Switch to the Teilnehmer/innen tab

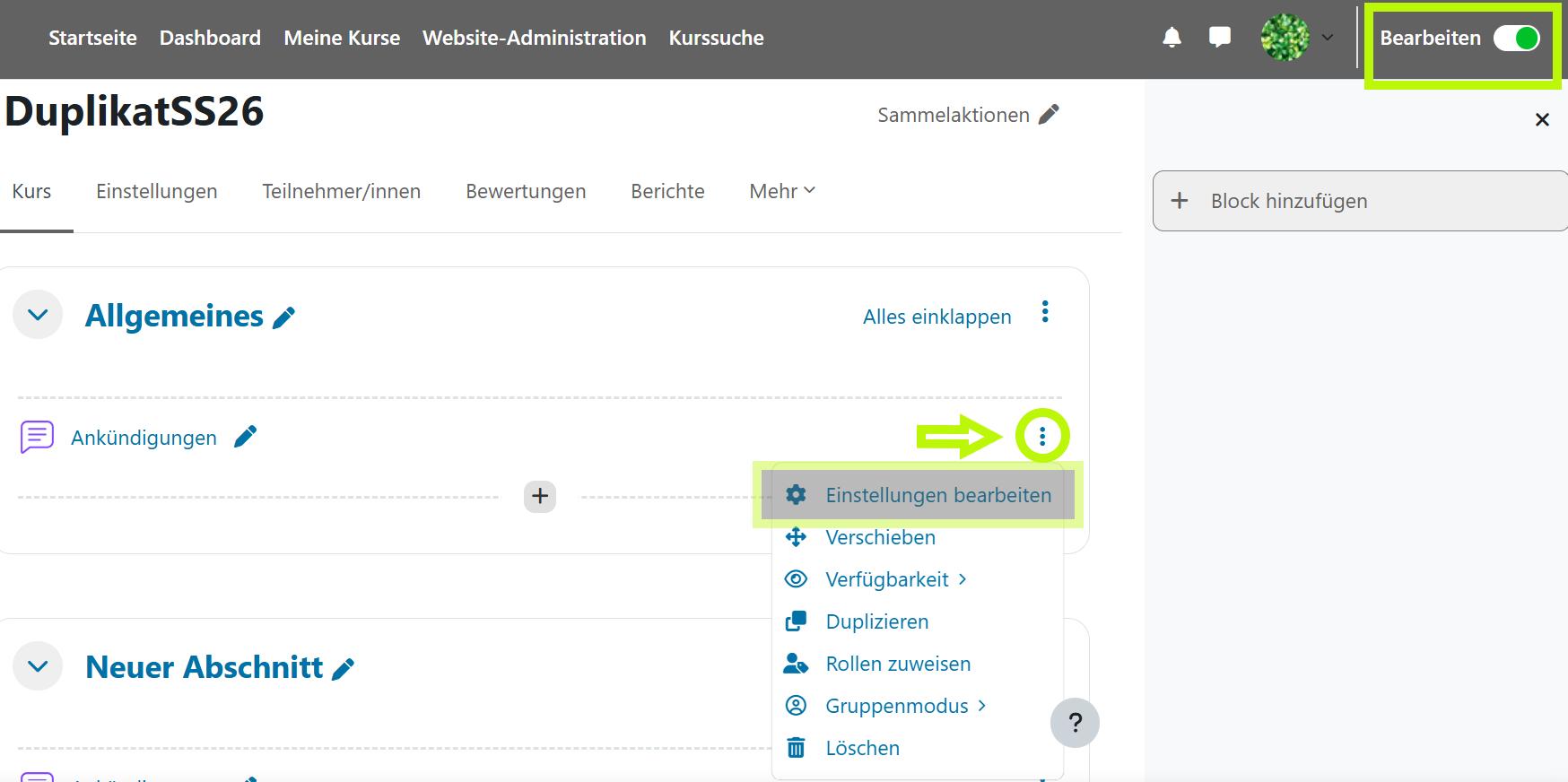pyautogui.click(x=341, y=191)
